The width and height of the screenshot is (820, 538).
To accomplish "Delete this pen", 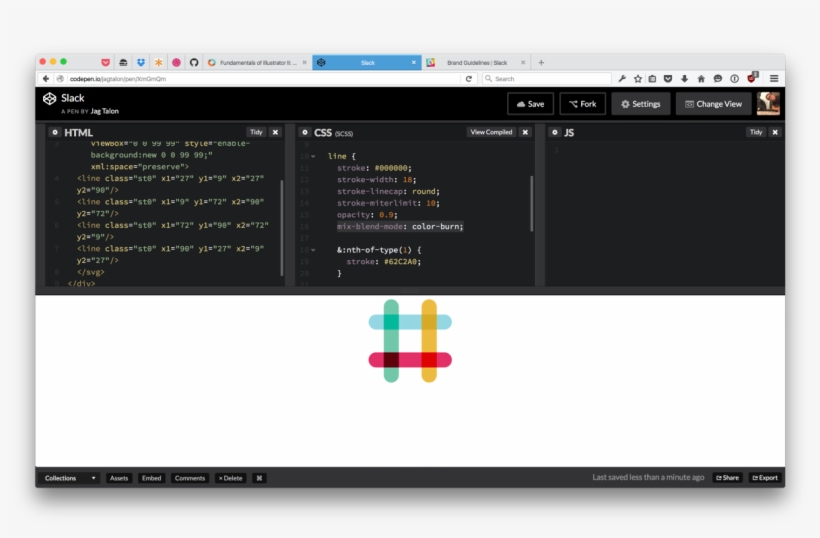I will click(x=231, y=478).
